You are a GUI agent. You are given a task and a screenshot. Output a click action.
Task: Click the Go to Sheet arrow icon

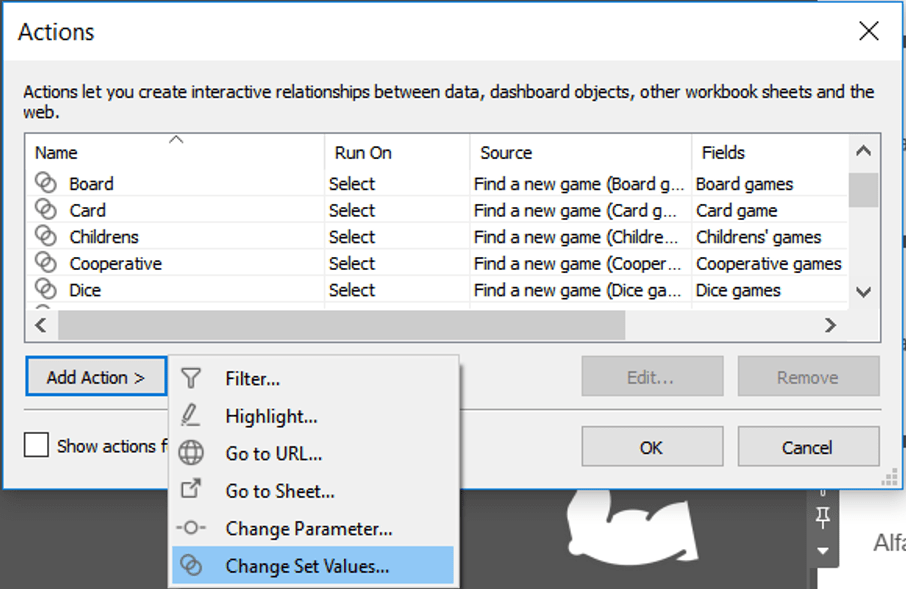coord(190,490)
